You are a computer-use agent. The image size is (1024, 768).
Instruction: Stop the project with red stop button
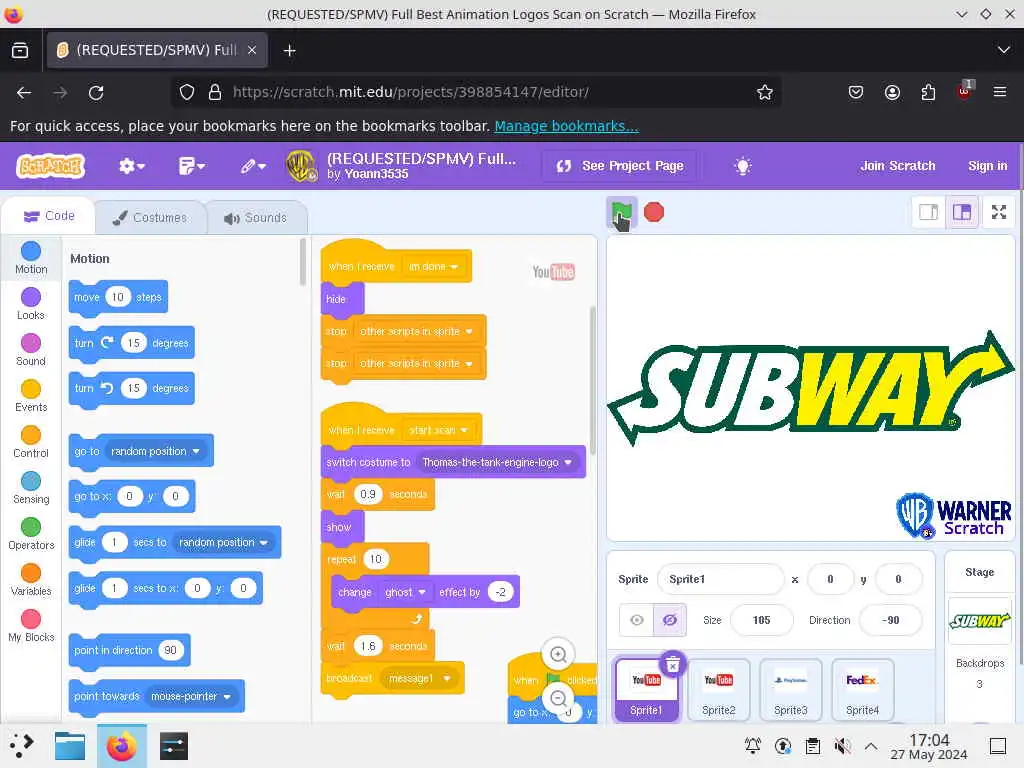pyautogui.click(x=654, y=212)
